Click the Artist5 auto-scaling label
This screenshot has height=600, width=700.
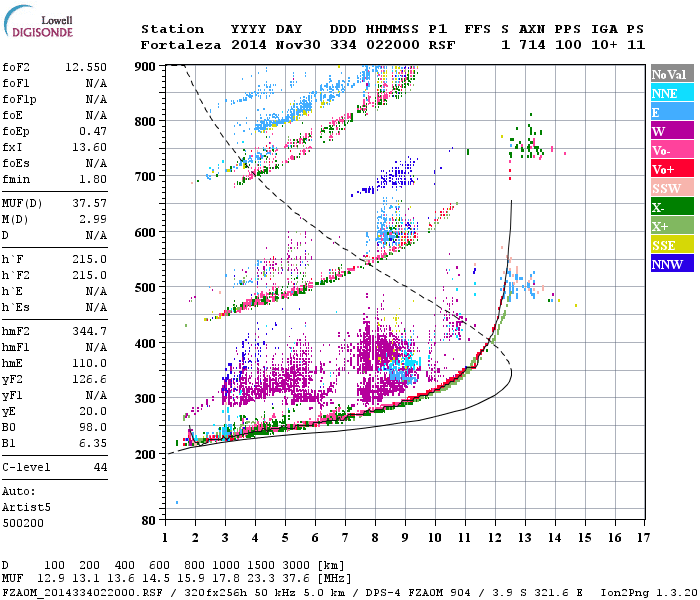(26, 508)
